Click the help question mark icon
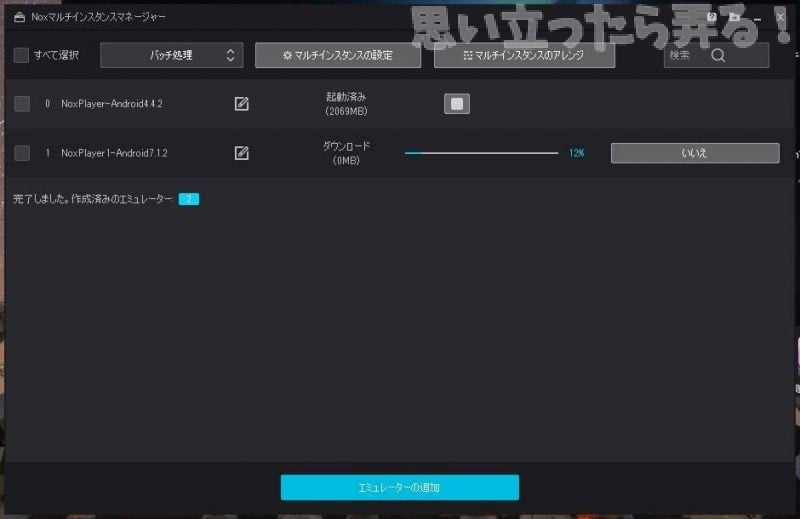800x519 pixels. pos(712,17)
